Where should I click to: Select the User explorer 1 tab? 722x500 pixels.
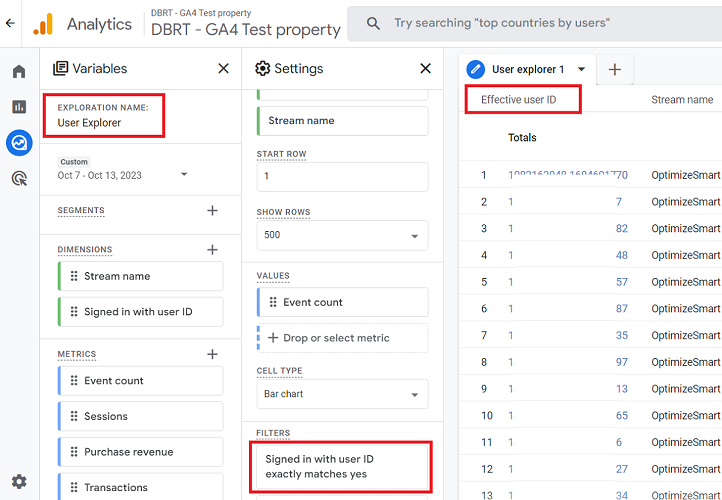[x=527, y=69]
